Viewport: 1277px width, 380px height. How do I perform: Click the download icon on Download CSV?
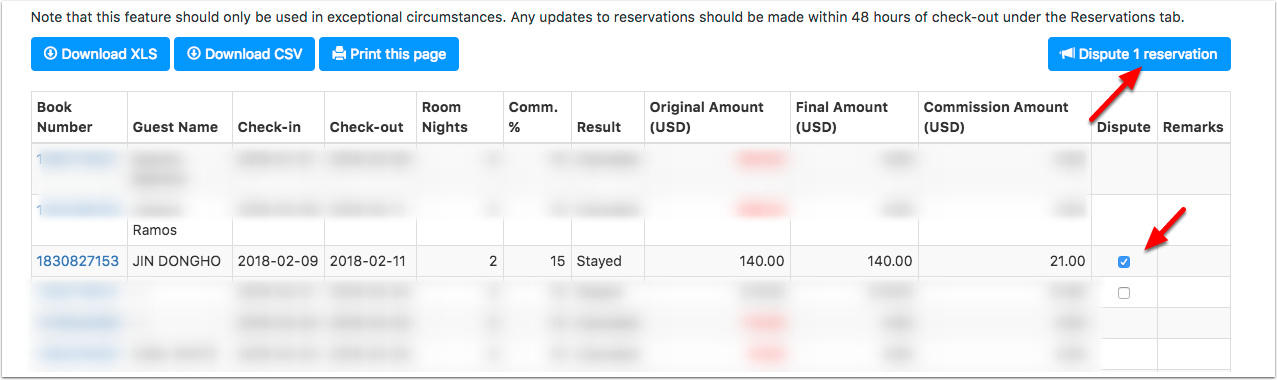194,54
